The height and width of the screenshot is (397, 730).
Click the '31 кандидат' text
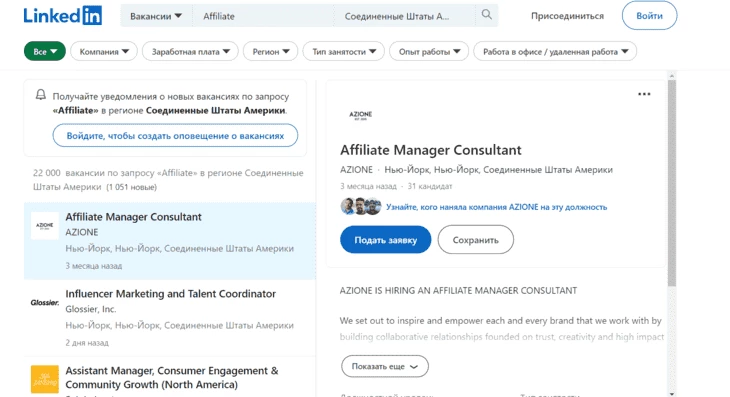click(x=430, y=186)
